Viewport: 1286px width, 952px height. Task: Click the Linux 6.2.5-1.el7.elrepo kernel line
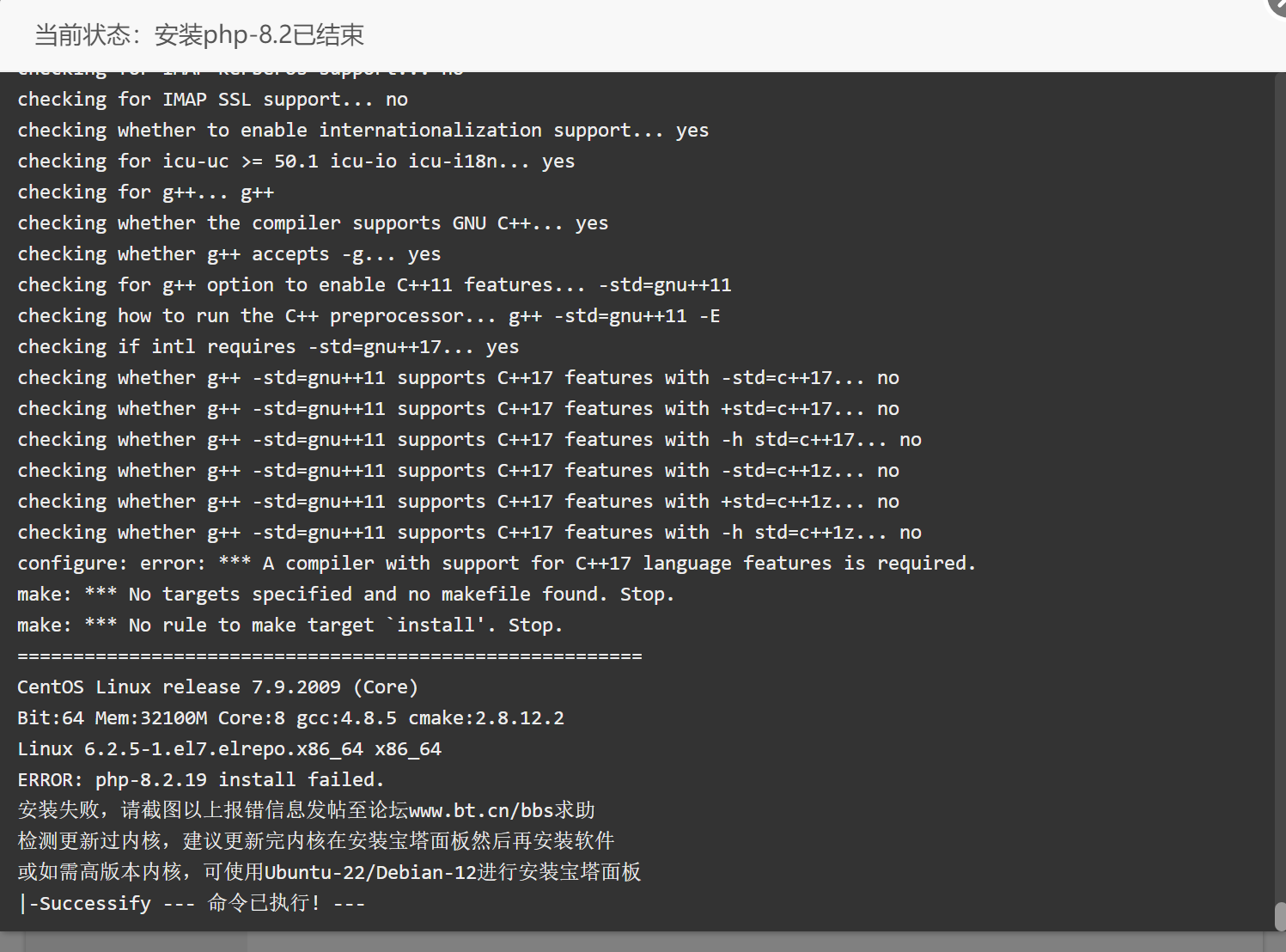[x=229, y=749]
